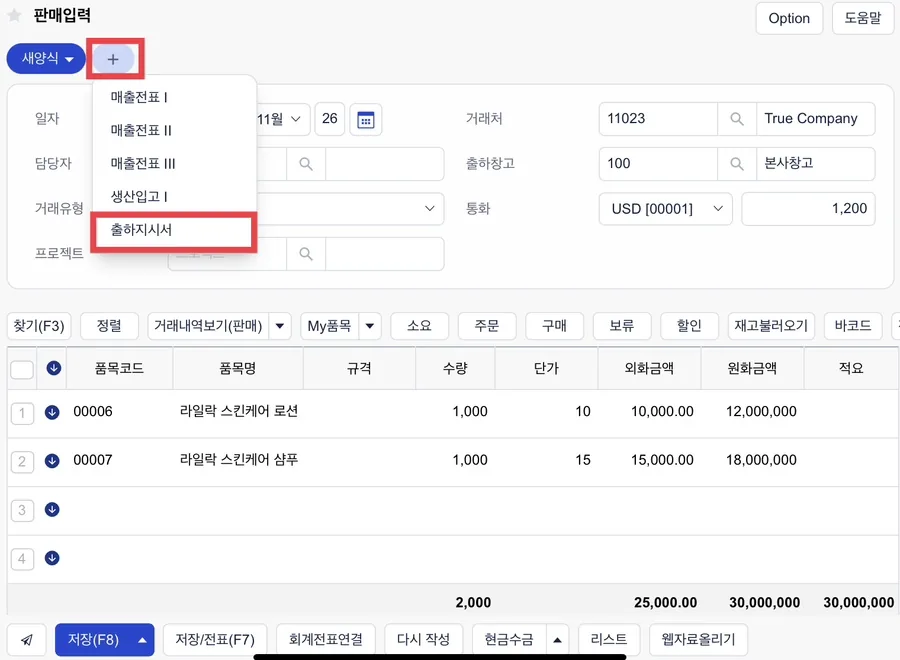Open the 새양식 dropdown
This screenshot has width=900, height=660.
click(x=46, y=59)
